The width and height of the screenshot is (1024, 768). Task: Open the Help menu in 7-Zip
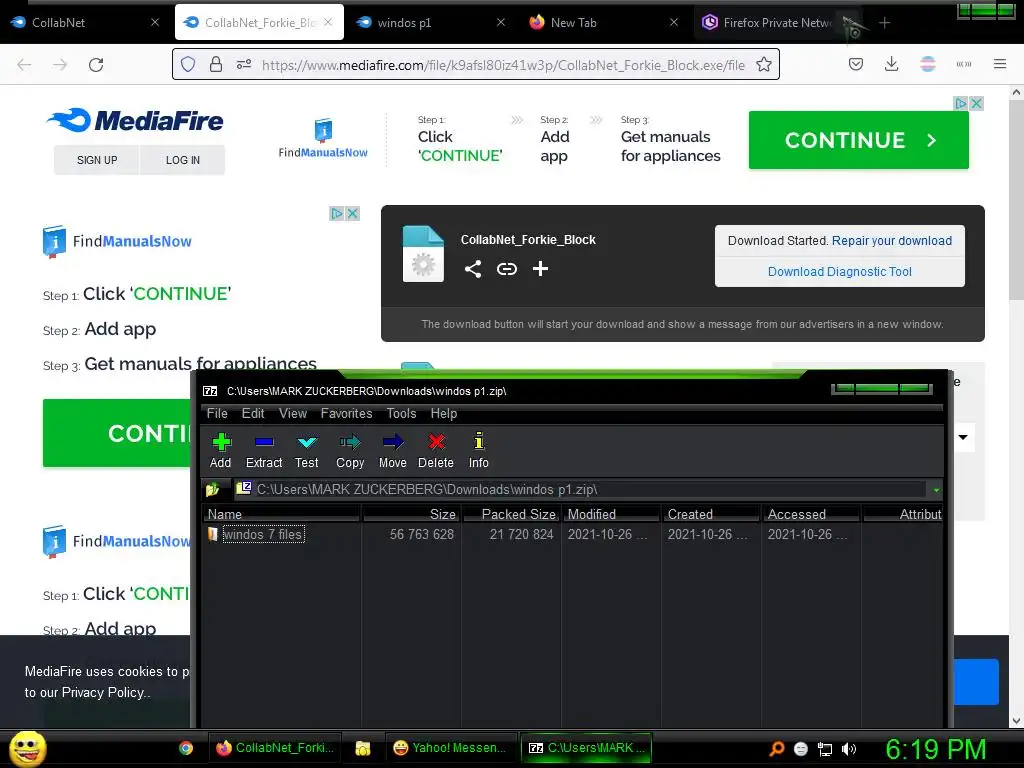coord(443,413)
